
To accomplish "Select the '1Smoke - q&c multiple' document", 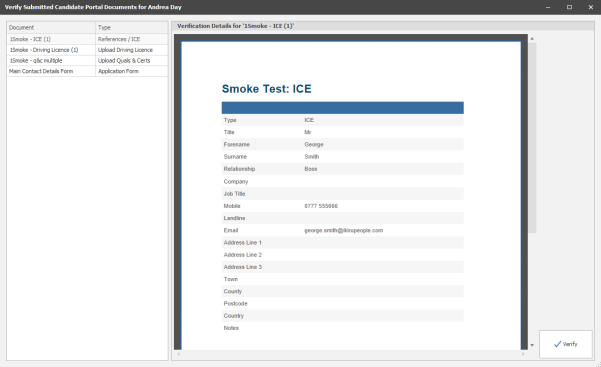I will click(51, 61).
